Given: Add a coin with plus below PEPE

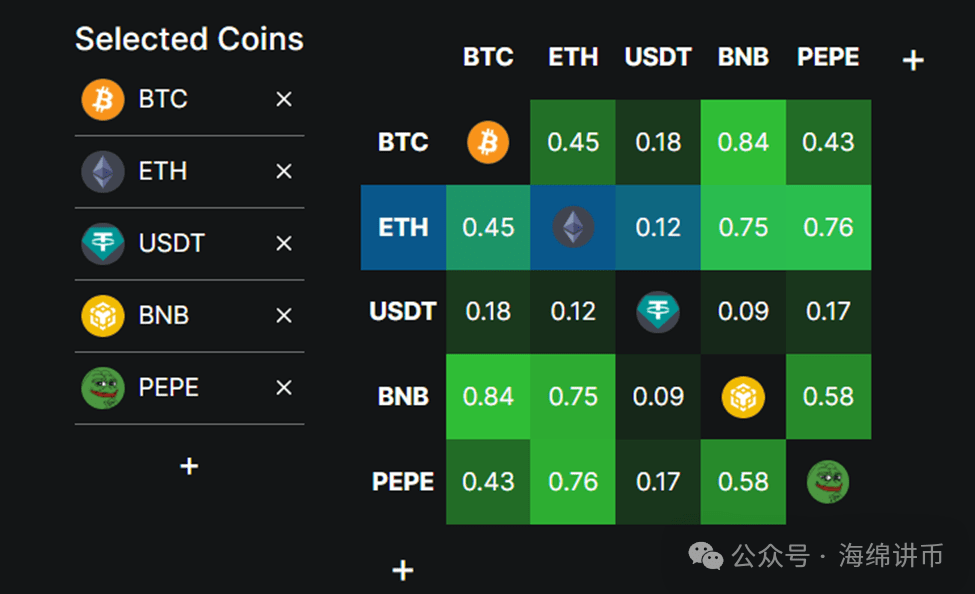Looking at the screenshot, I should (x=189, y=466).
